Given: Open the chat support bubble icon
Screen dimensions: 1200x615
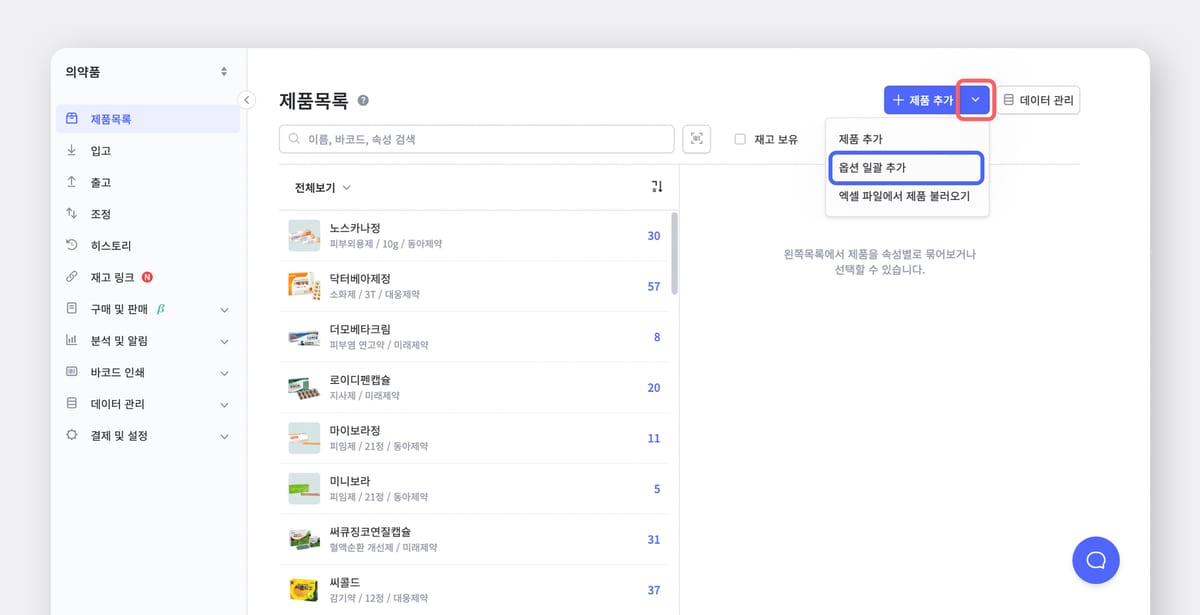Looking at the screenshot, I should (1095, 559).
